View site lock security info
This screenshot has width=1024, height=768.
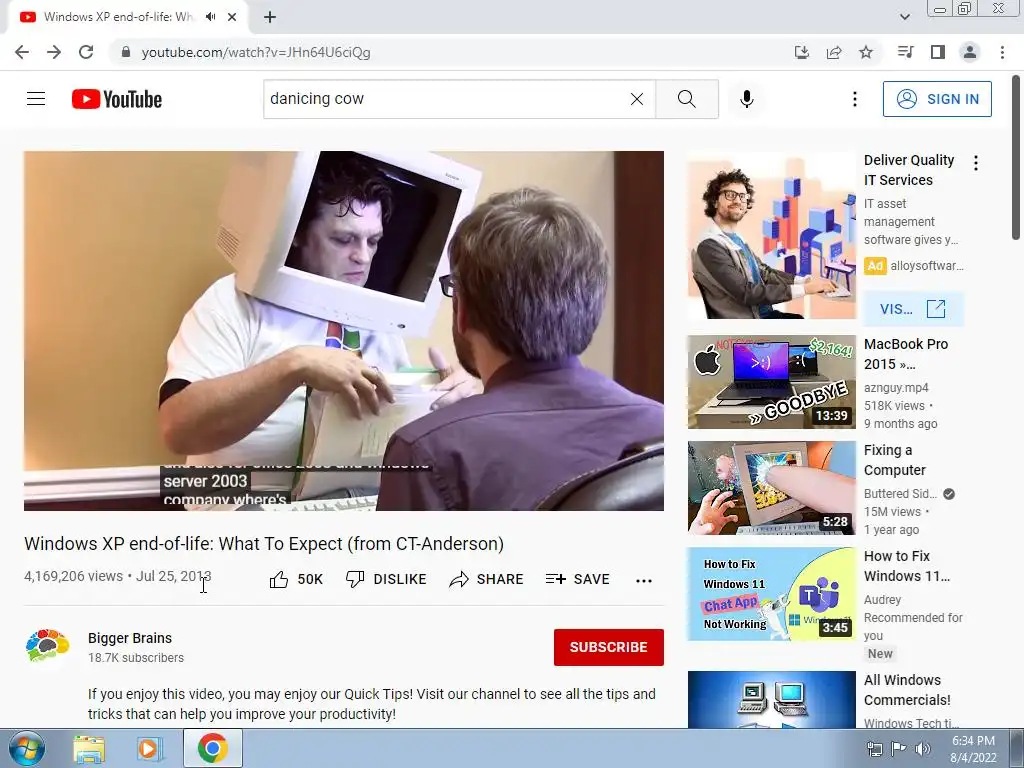[126, 52]
